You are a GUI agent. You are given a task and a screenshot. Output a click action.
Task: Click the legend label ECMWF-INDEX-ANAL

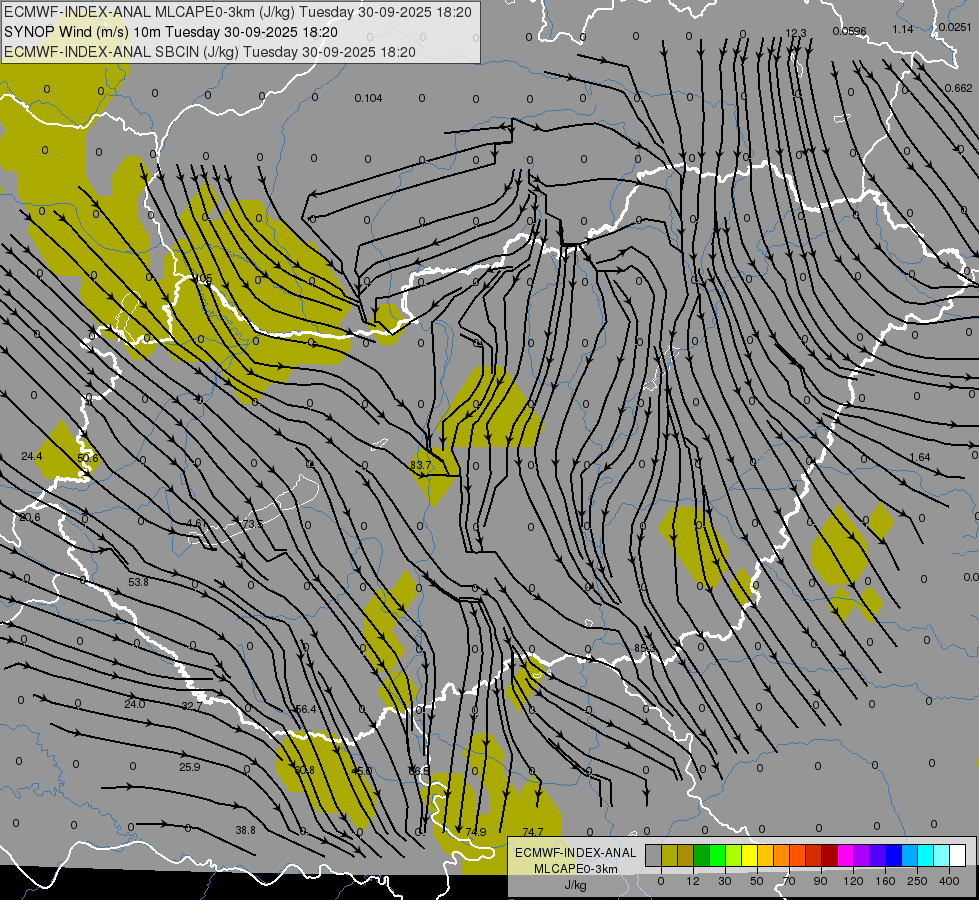pos(575,853)
